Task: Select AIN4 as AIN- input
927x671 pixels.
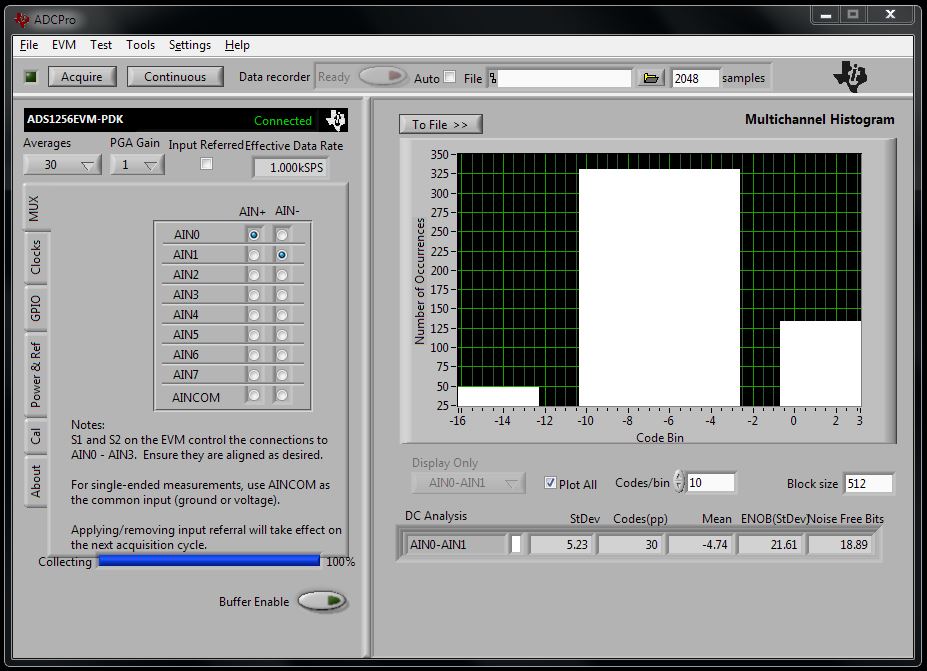Action: (282, 315)
